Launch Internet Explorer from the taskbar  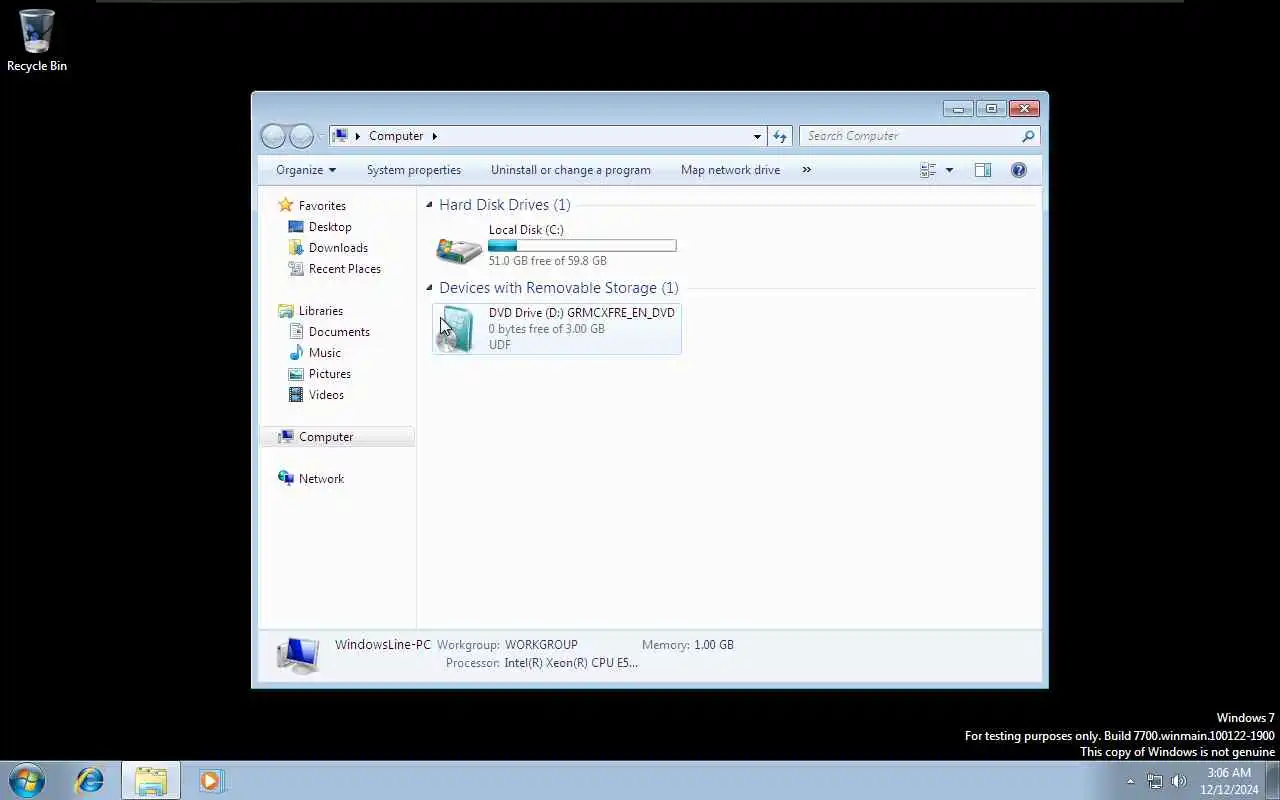click(x=90, y=781)
